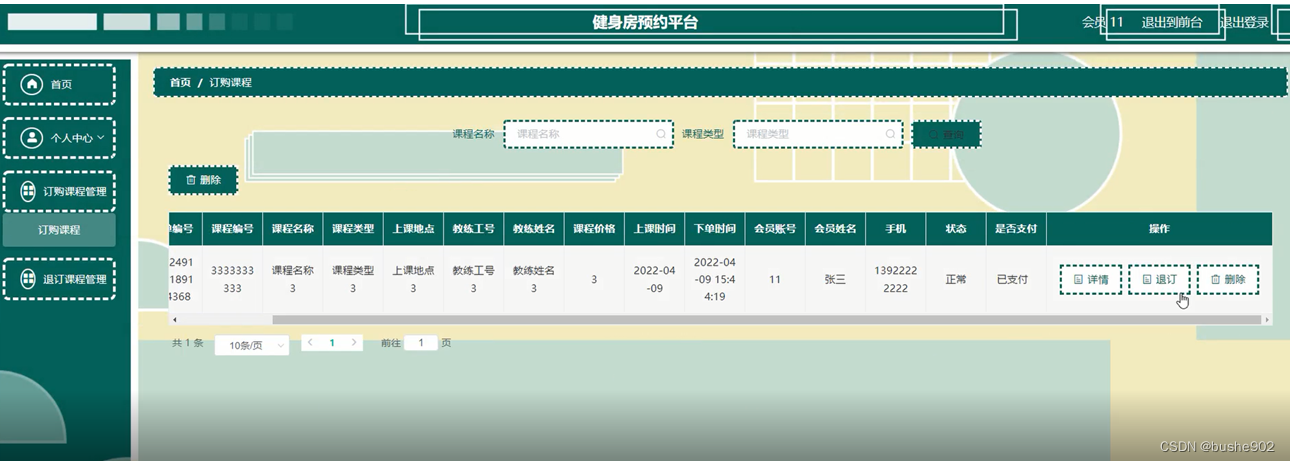Select the 订购课程 submenu item

59,230
